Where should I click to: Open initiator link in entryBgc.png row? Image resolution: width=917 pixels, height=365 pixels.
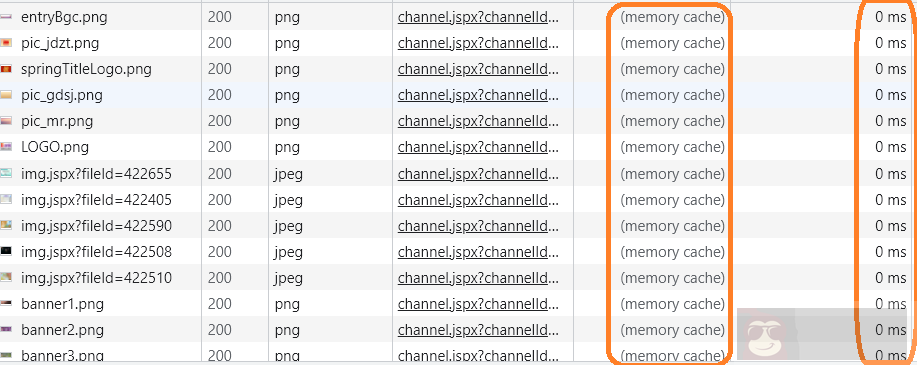tap(478, 17)
